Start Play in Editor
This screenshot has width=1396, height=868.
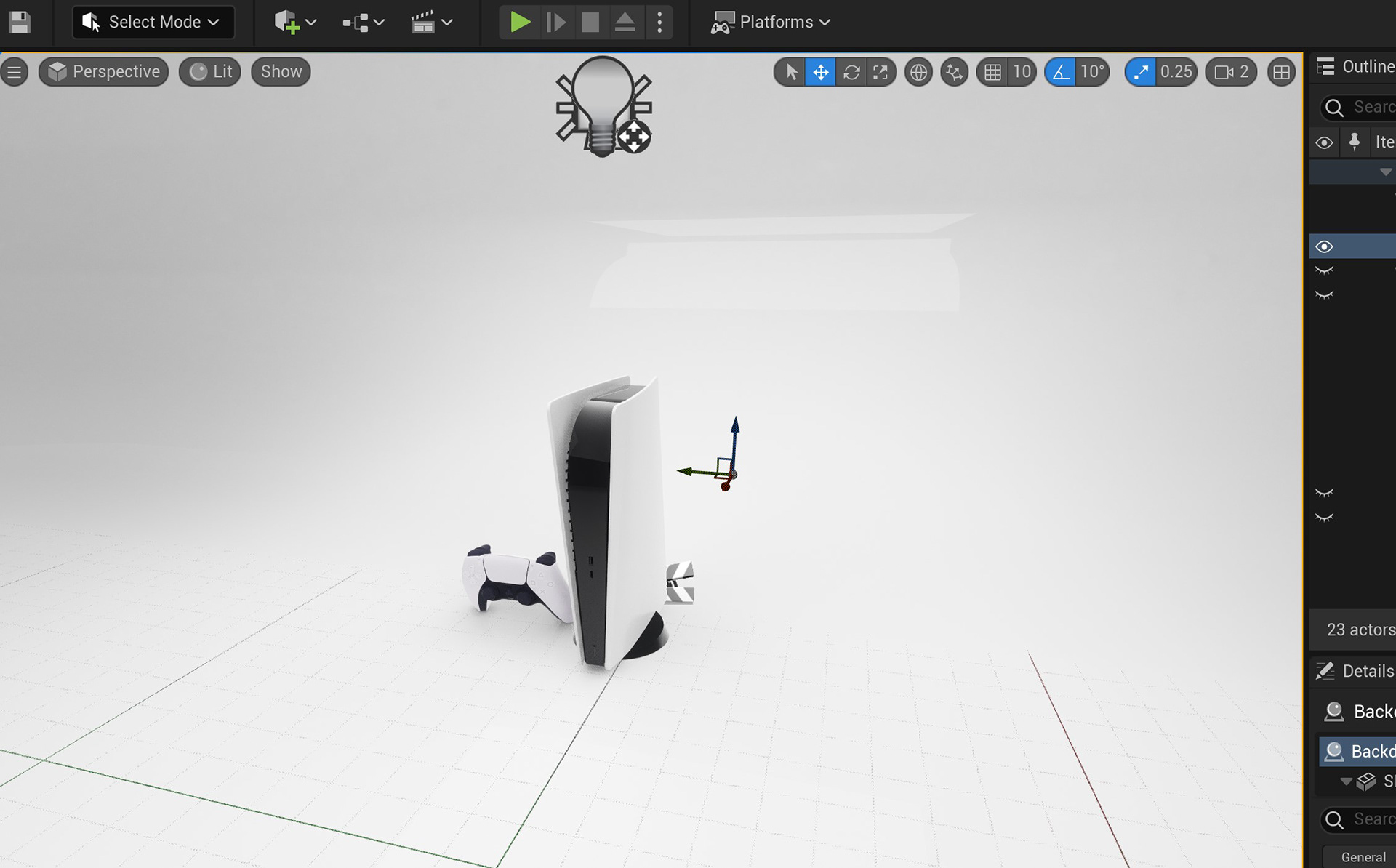(519, 22)
